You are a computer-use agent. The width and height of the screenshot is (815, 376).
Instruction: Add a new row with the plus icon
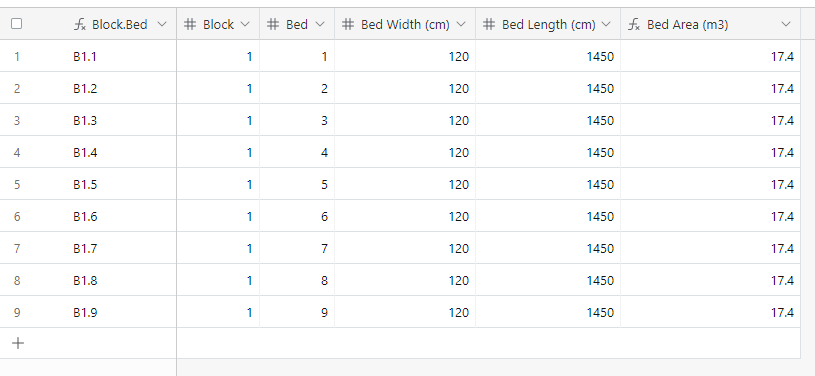pyautogui.click(x=18, y=343)
